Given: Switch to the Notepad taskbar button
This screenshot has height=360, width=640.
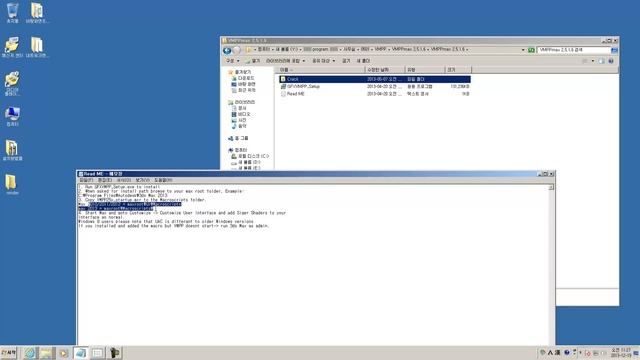Looking at the screenshot, I should 80,353.
